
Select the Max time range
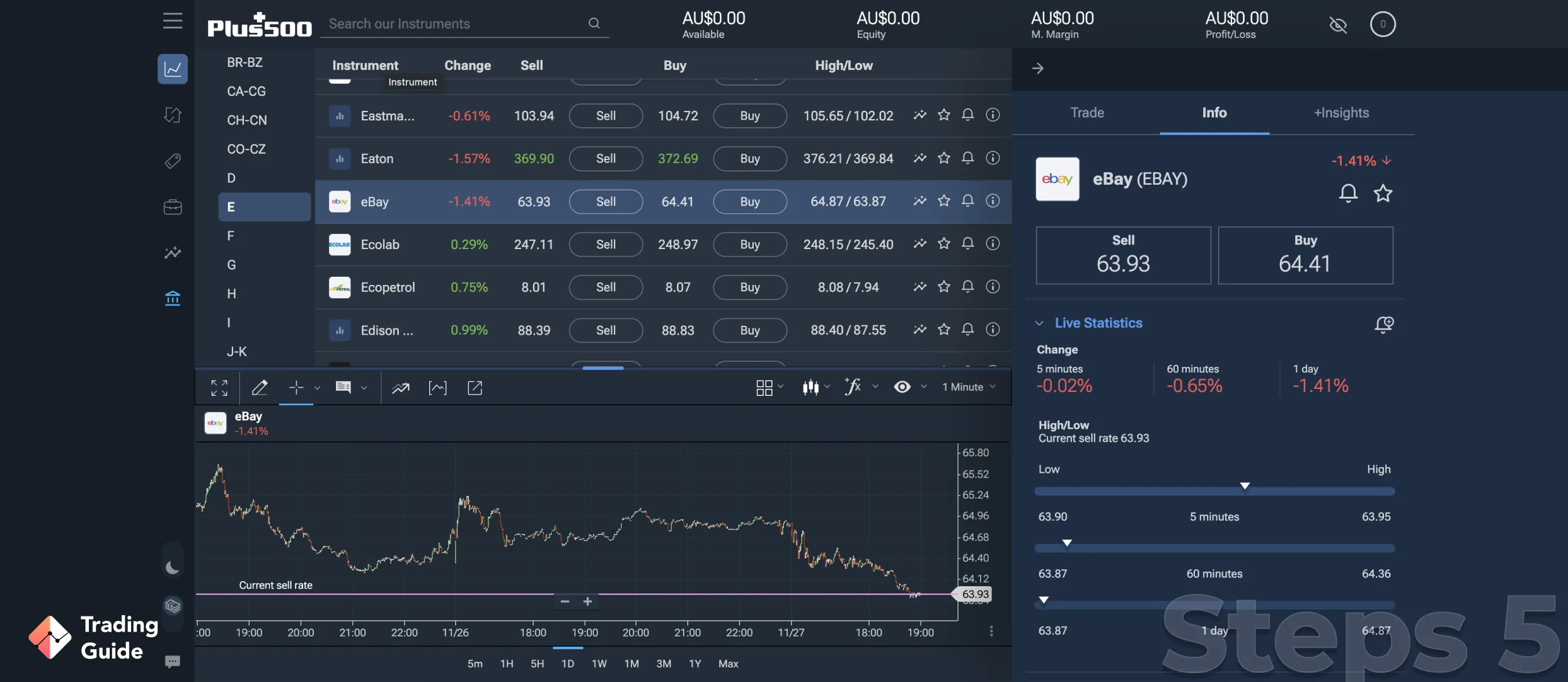pyautogui.click(x=728, y=664)
